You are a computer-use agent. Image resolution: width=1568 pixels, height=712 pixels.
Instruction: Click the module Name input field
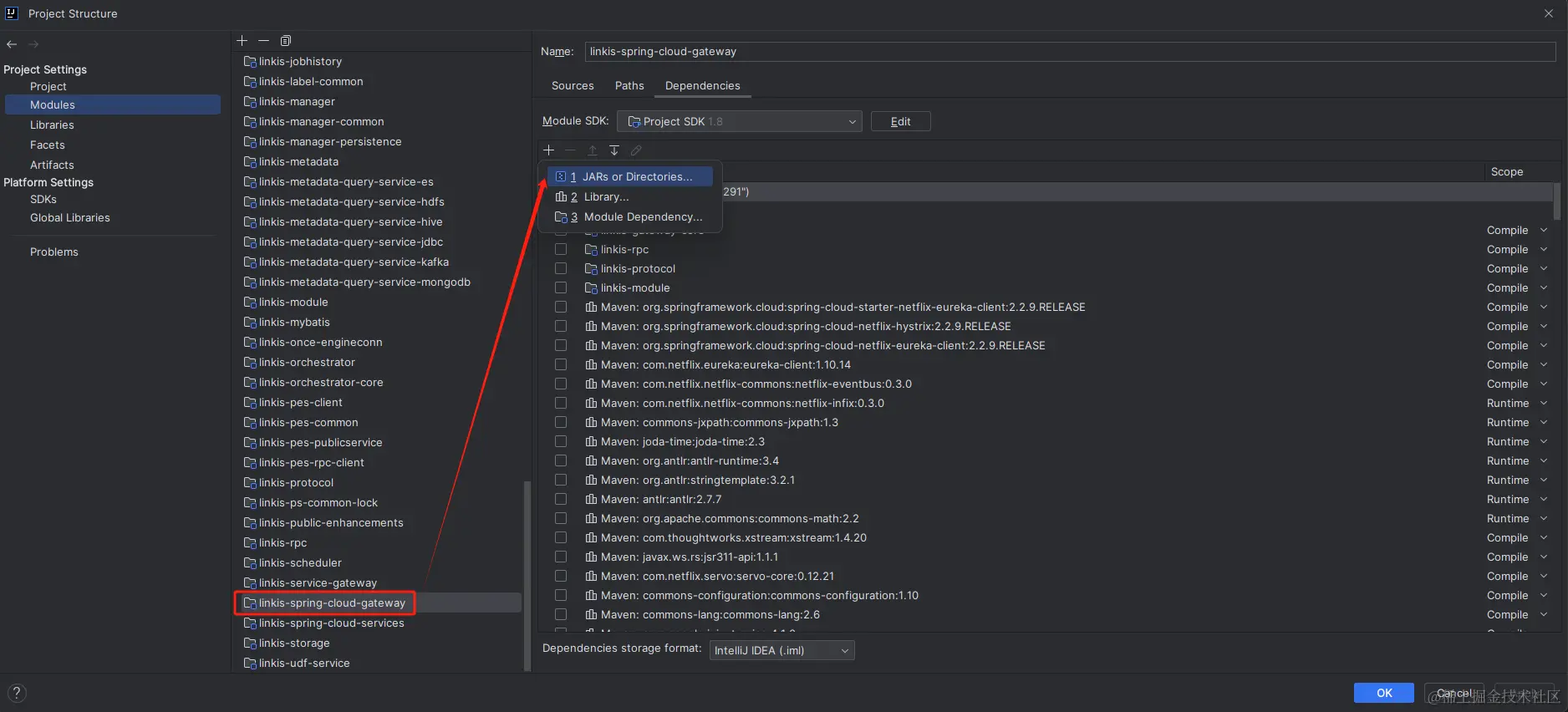point(1070,52)
